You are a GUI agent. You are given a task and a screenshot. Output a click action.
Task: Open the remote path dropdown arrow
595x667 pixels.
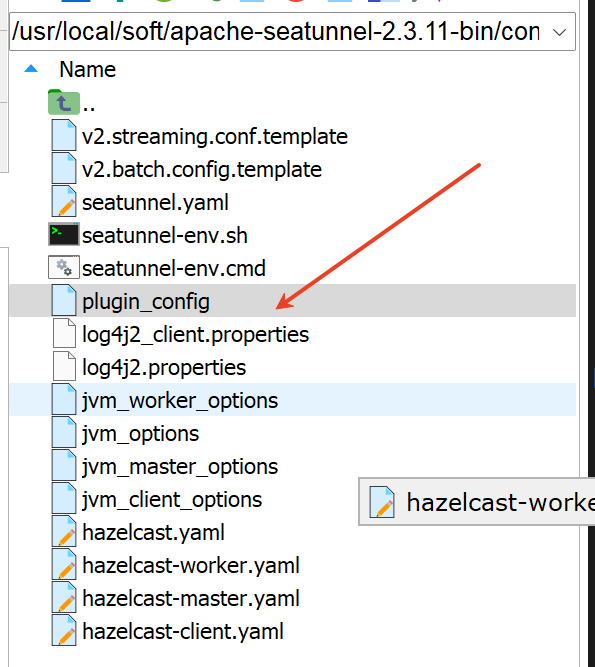[x=559, y=32]
